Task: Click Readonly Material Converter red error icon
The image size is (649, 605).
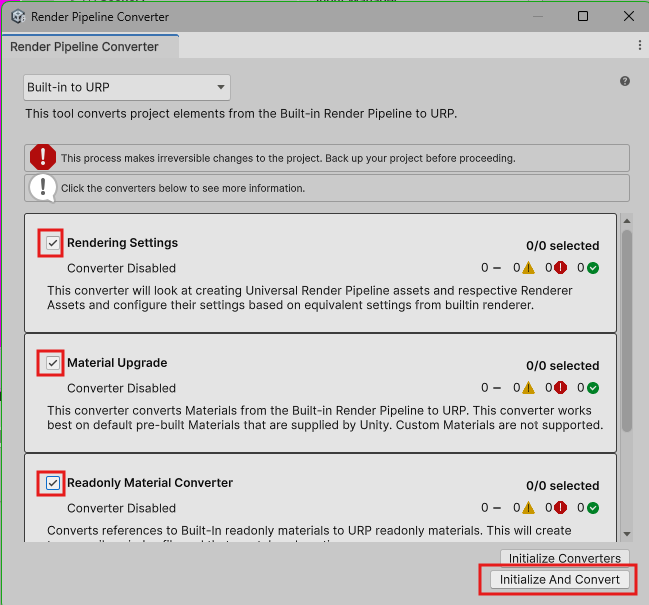Action: [x=560, y=507]
